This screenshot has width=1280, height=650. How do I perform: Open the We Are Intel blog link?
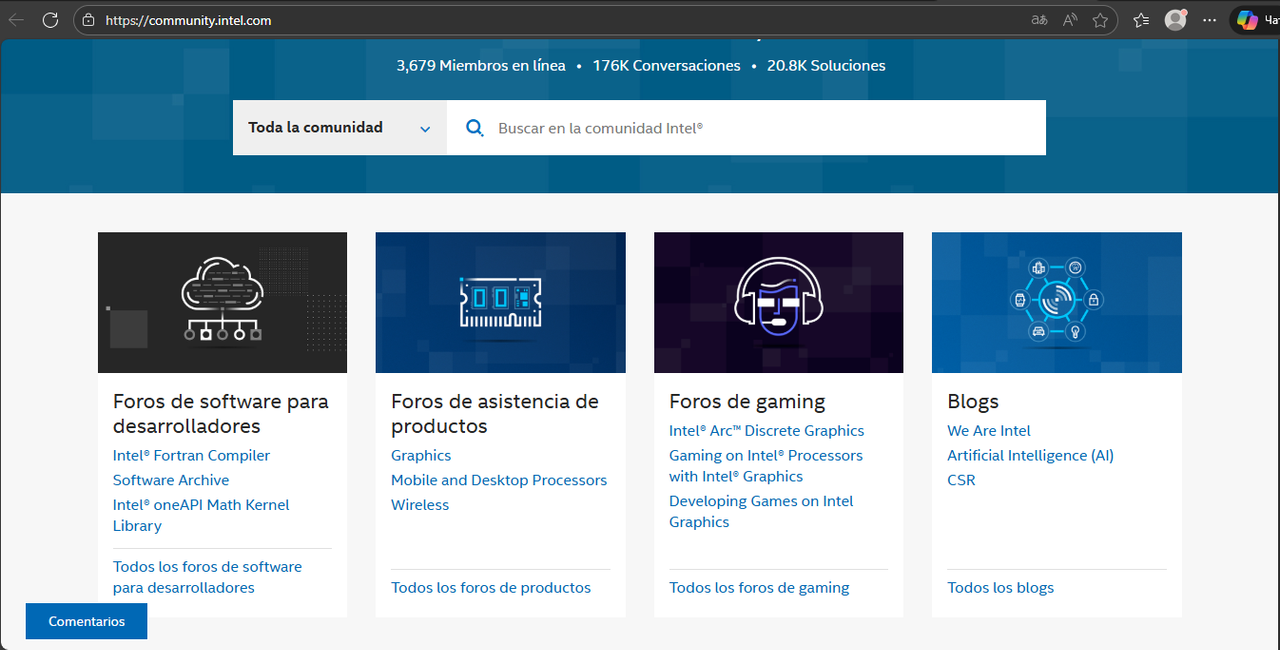[x=989, y=431]
